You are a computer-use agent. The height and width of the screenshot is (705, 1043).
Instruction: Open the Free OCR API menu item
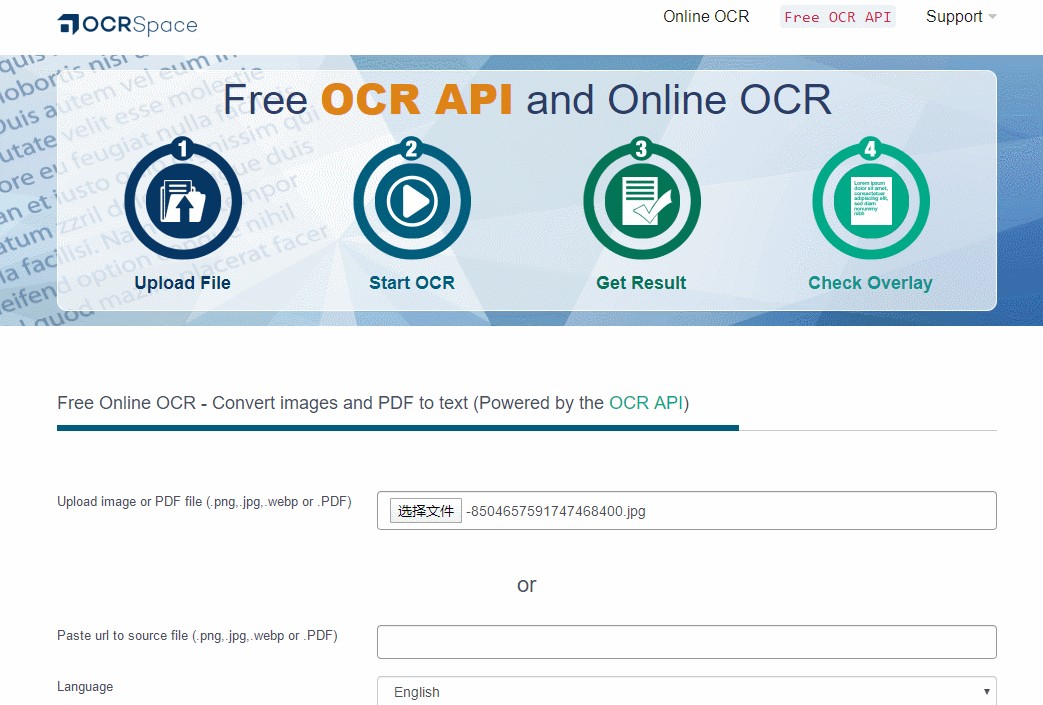click(x=837, y=17)
